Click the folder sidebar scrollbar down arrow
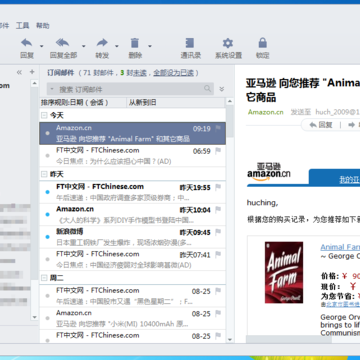Screen dimensions: 360x360 [x=35, y=317]
